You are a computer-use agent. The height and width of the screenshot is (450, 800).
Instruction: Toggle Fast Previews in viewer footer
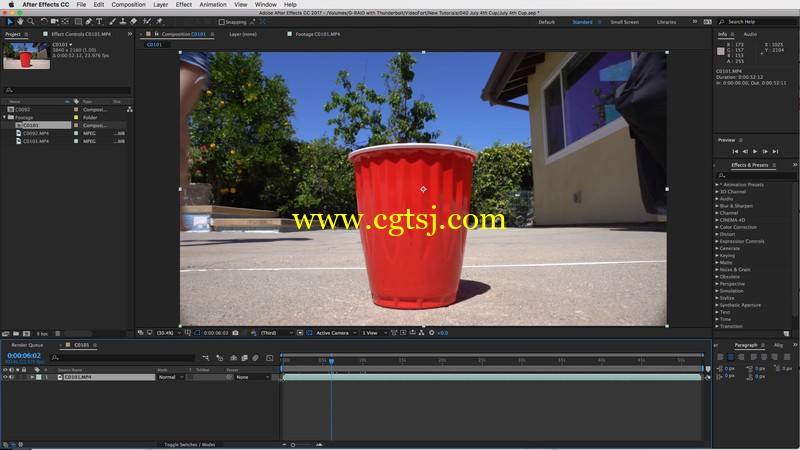(403, 333)
